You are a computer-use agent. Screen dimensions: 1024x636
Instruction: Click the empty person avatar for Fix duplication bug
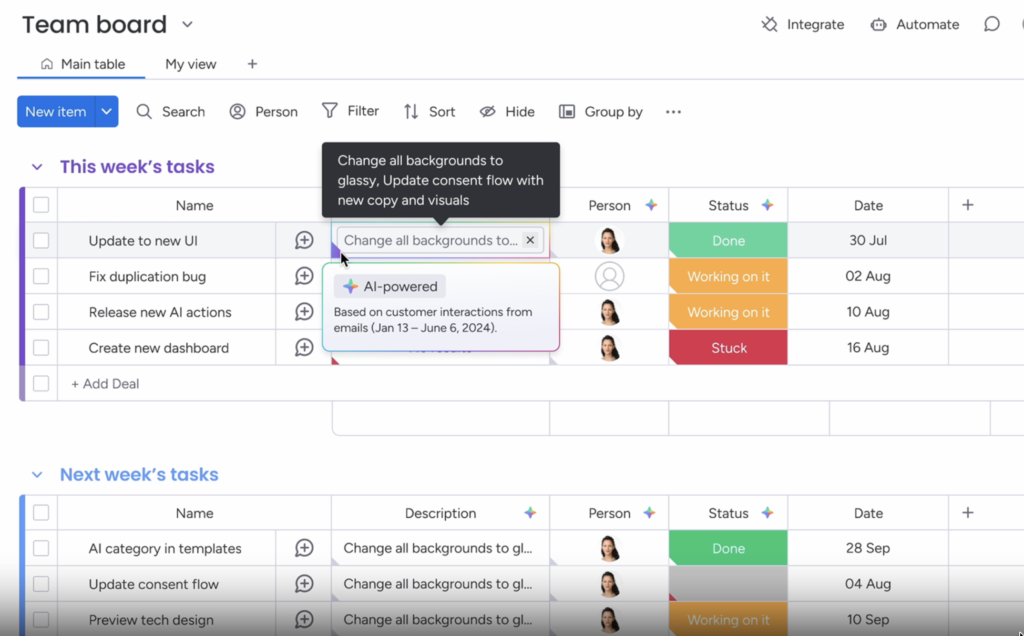pos(609,276)
